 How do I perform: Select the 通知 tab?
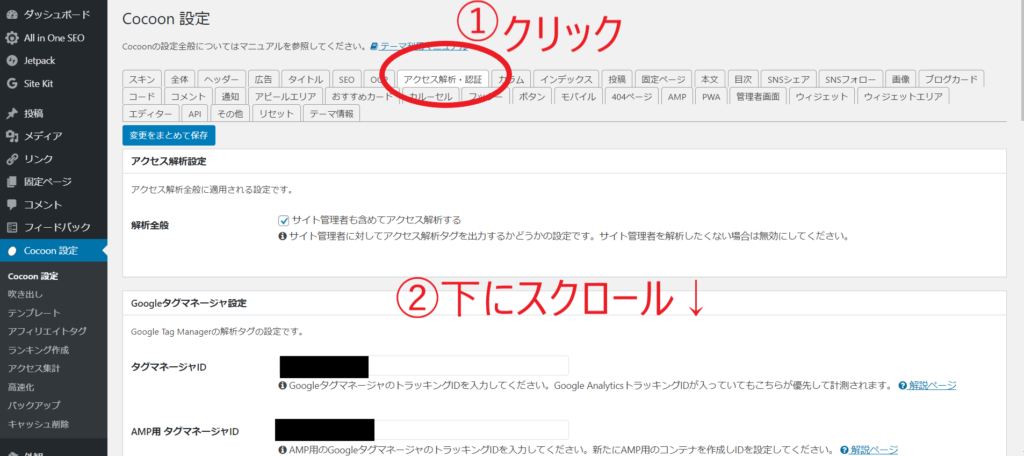231,97
